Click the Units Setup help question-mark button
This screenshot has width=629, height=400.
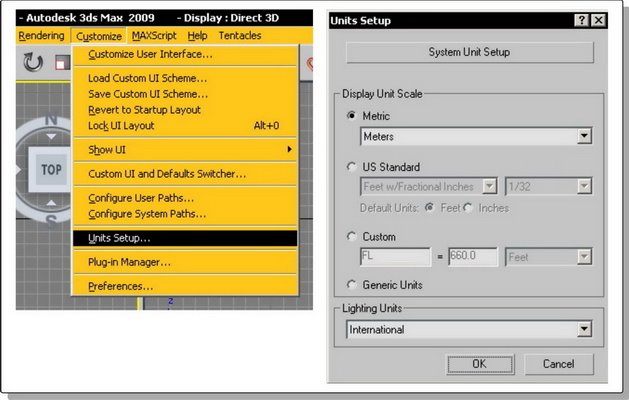point(582,20)
